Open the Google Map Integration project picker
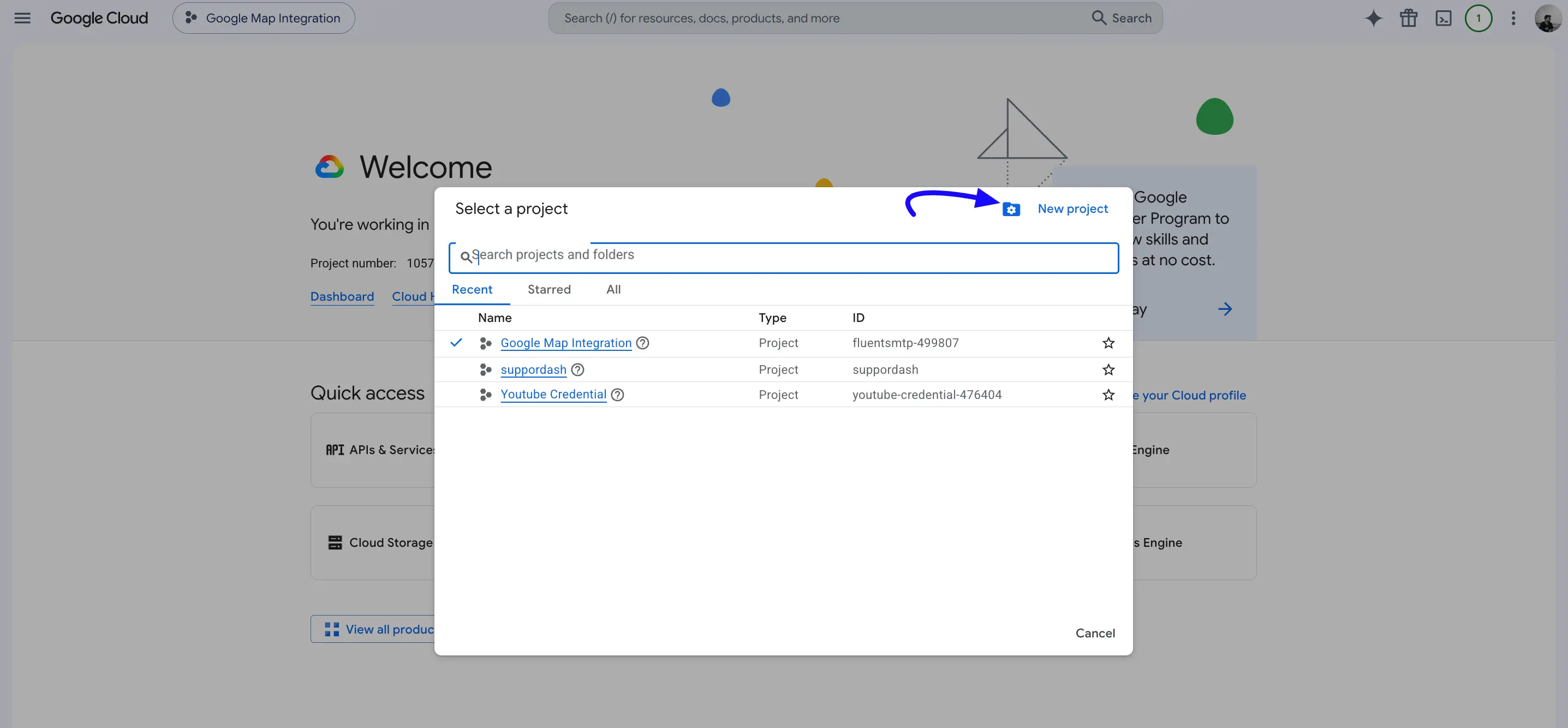Viewport: 1568px width, 728px height. (x=264, y=18)
